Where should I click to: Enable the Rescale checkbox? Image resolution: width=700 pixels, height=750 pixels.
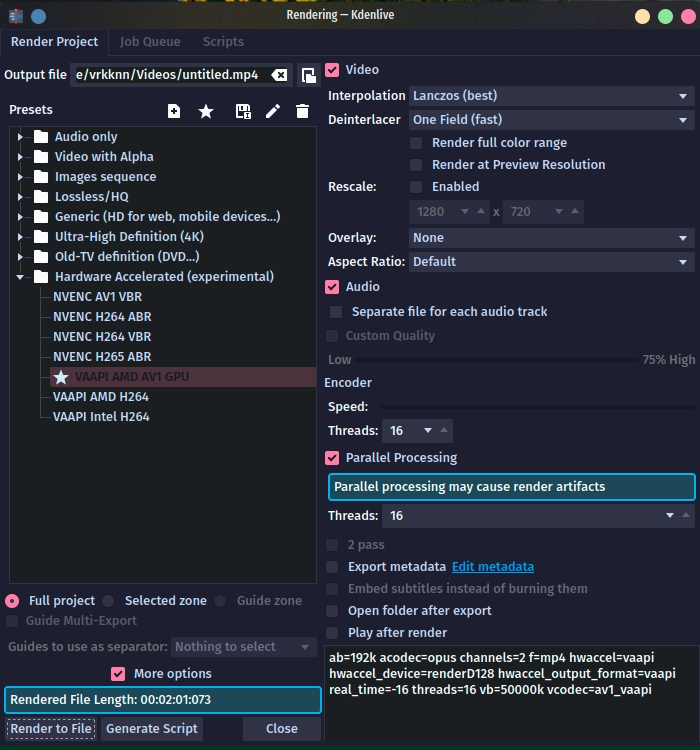416,187
